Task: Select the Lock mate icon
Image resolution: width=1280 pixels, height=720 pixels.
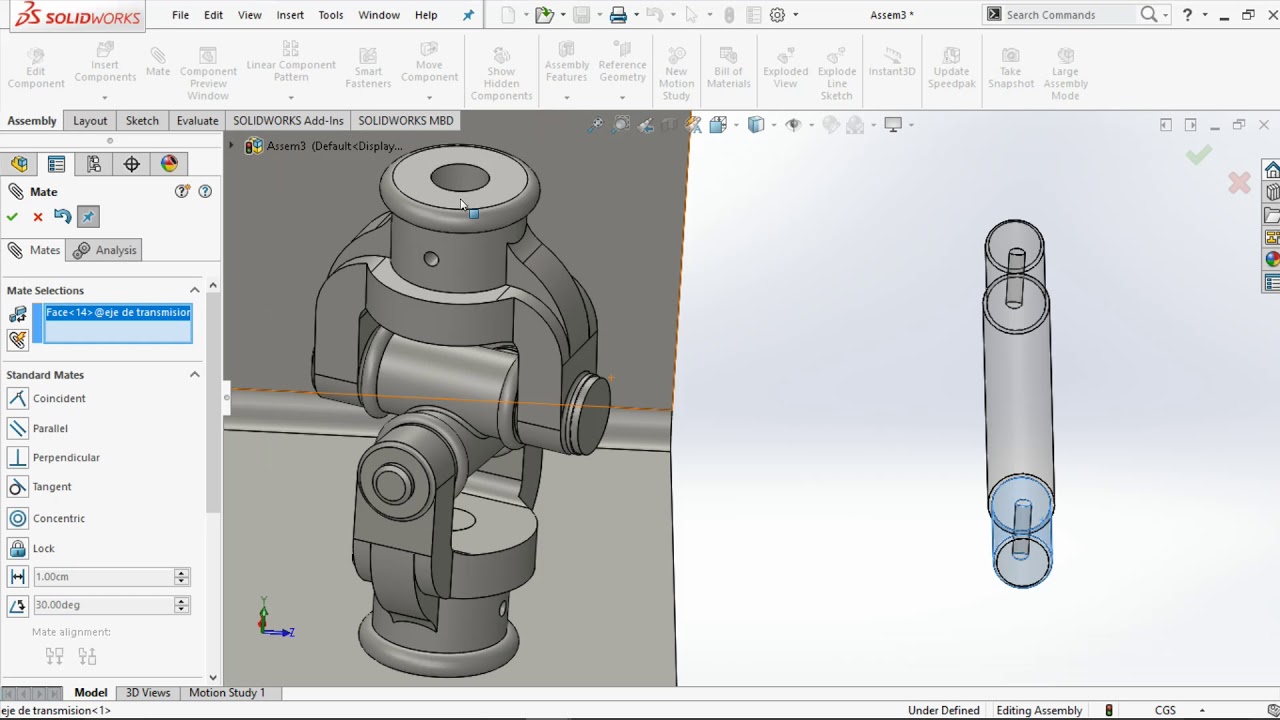Action: [17, 548]
